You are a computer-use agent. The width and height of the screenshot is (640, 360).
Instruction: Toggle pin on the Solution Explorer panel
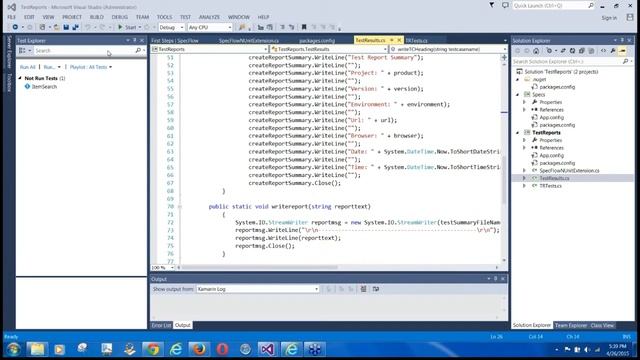tap(622, 40)
